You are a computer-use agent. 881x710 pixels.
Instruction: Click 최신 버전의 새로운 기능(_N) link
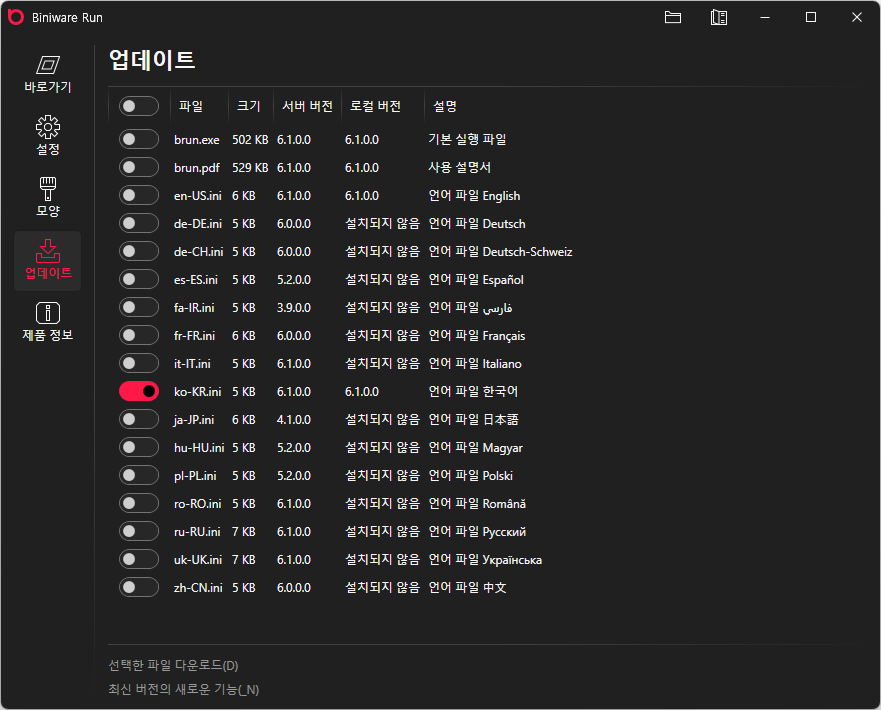[x=184, y=690]
